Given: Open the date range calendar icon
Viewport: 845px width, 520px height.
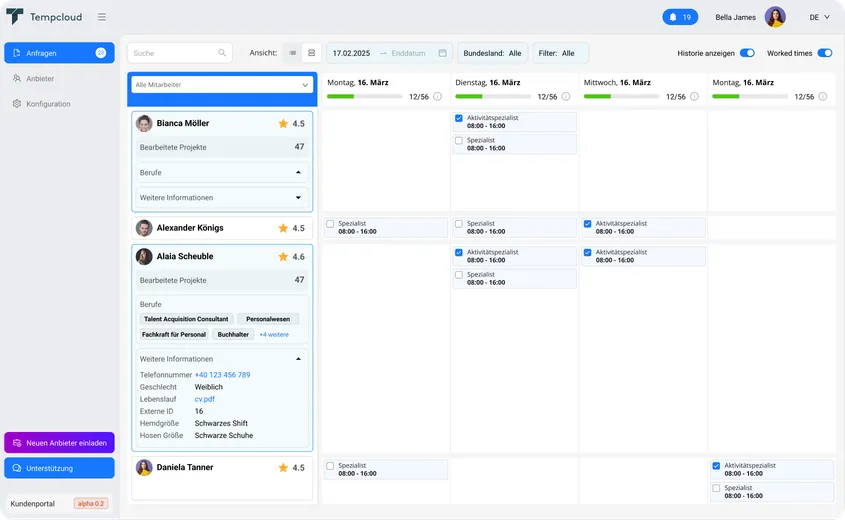Looking at the screenshot, I should click(442, 53).
